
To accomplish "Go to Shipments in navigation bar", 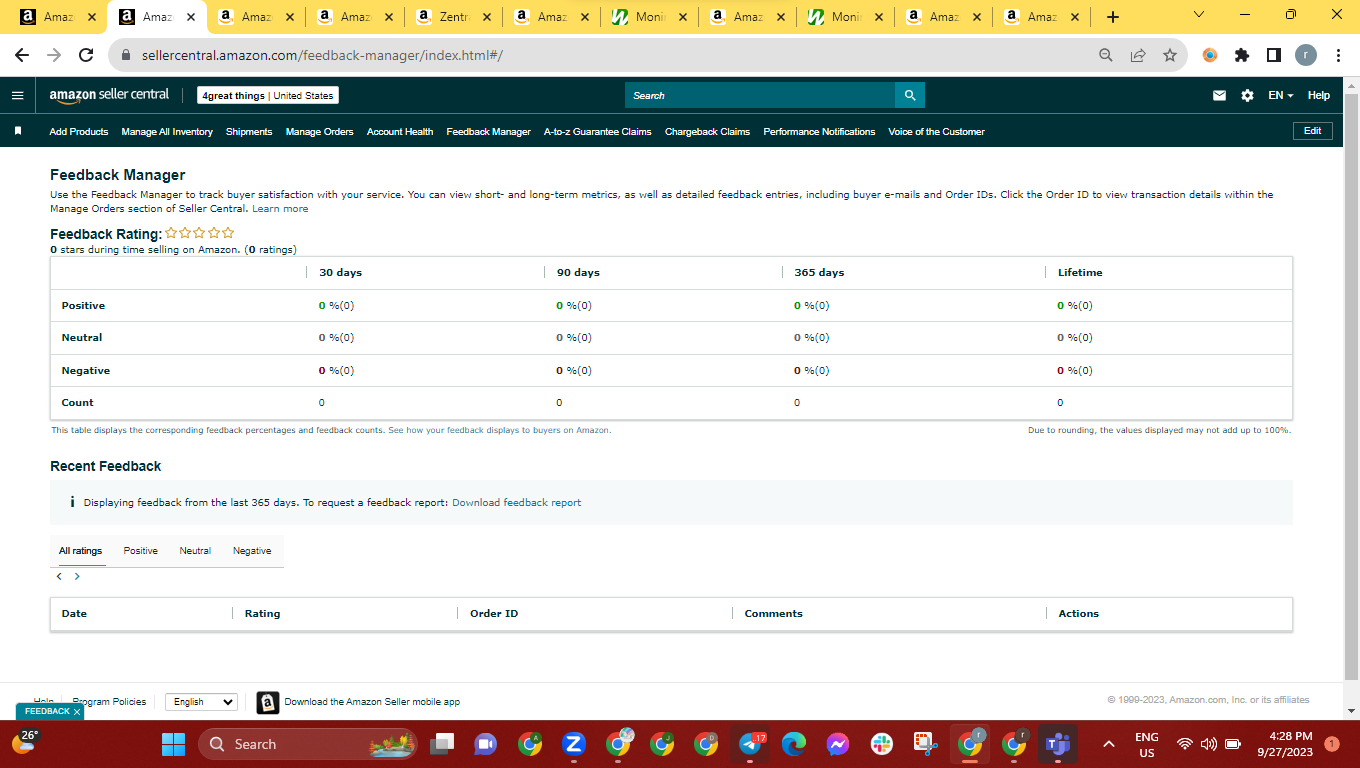I will point(249,132).
